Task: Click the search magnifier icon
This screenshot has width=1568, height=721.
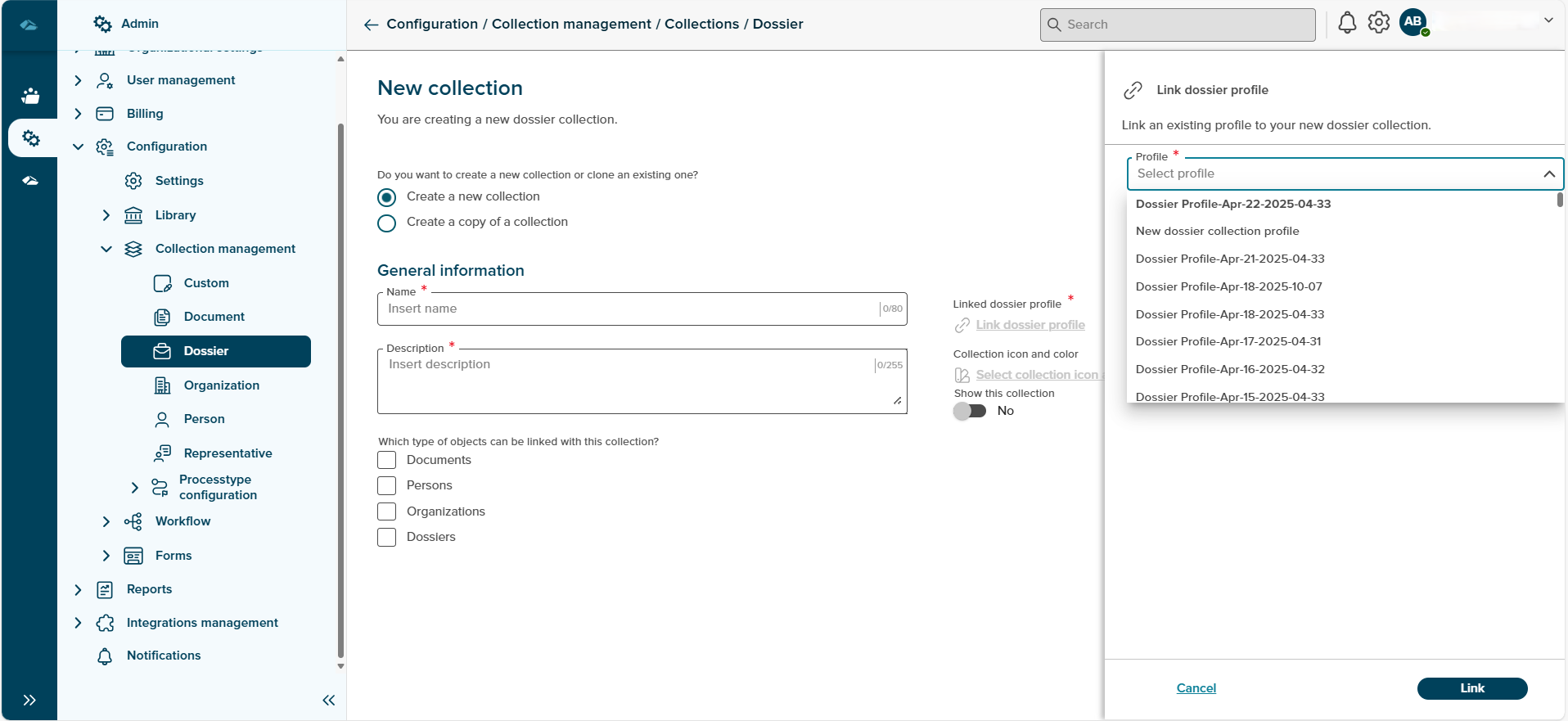Action: click(1055, 25)
